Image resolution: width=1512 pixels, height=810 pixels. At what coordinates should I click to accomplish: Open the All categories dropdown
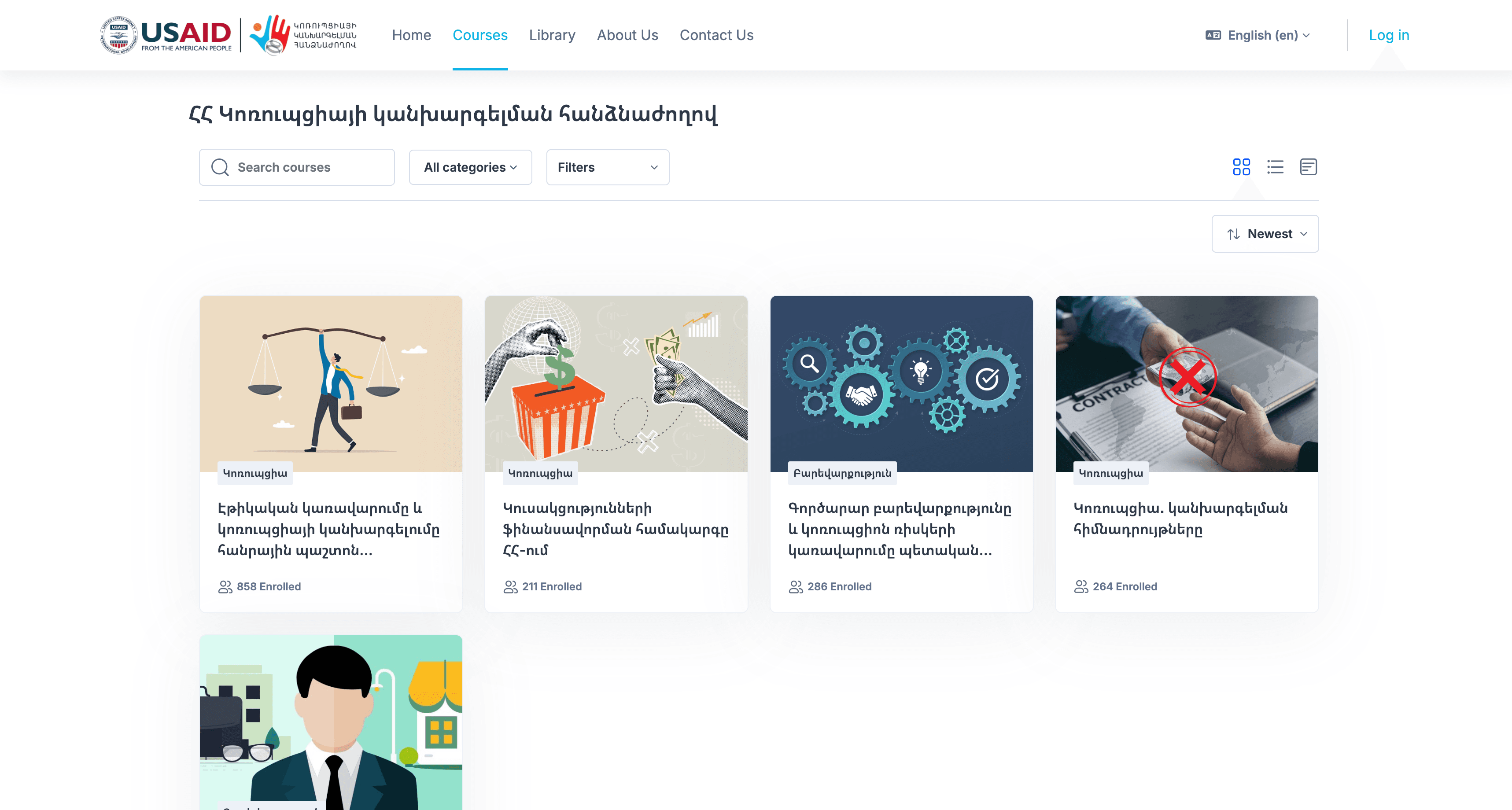click(469, 167)
